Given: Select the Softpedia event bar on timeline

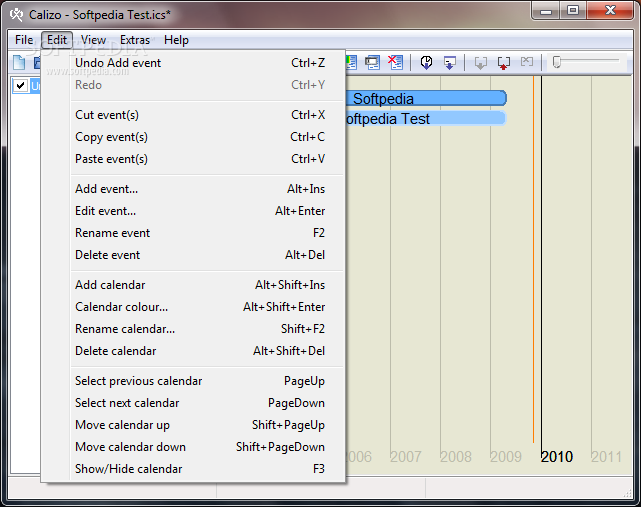Looking at the screenshot, I should point(426,99).
